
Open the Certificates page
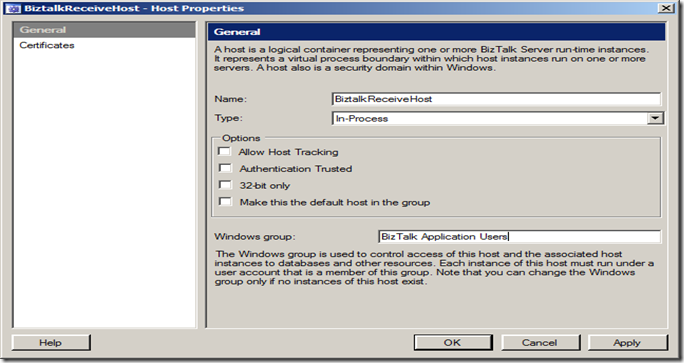pos(47,45)
